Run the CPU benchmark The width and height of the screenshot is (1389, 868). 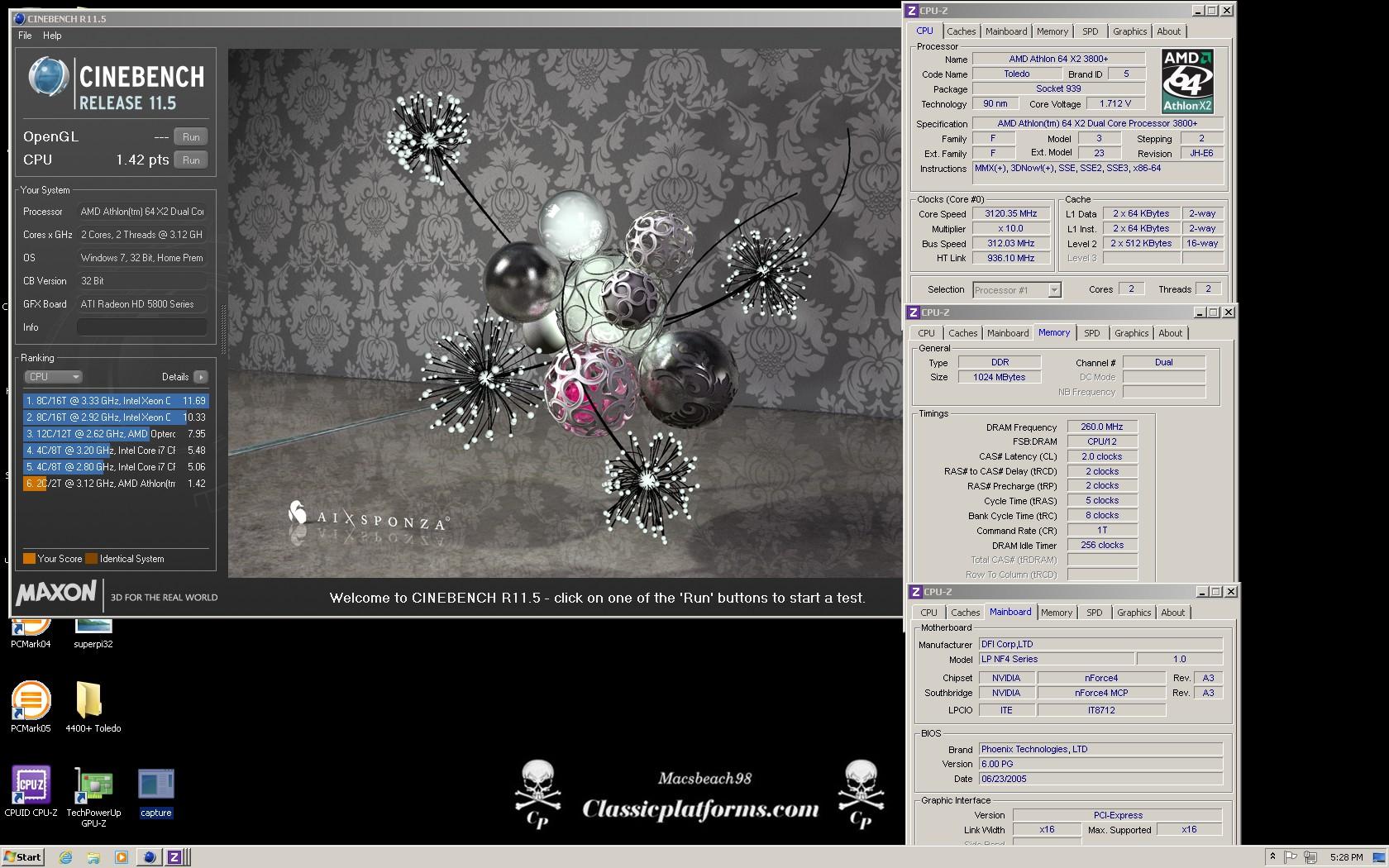pos(191,160)
